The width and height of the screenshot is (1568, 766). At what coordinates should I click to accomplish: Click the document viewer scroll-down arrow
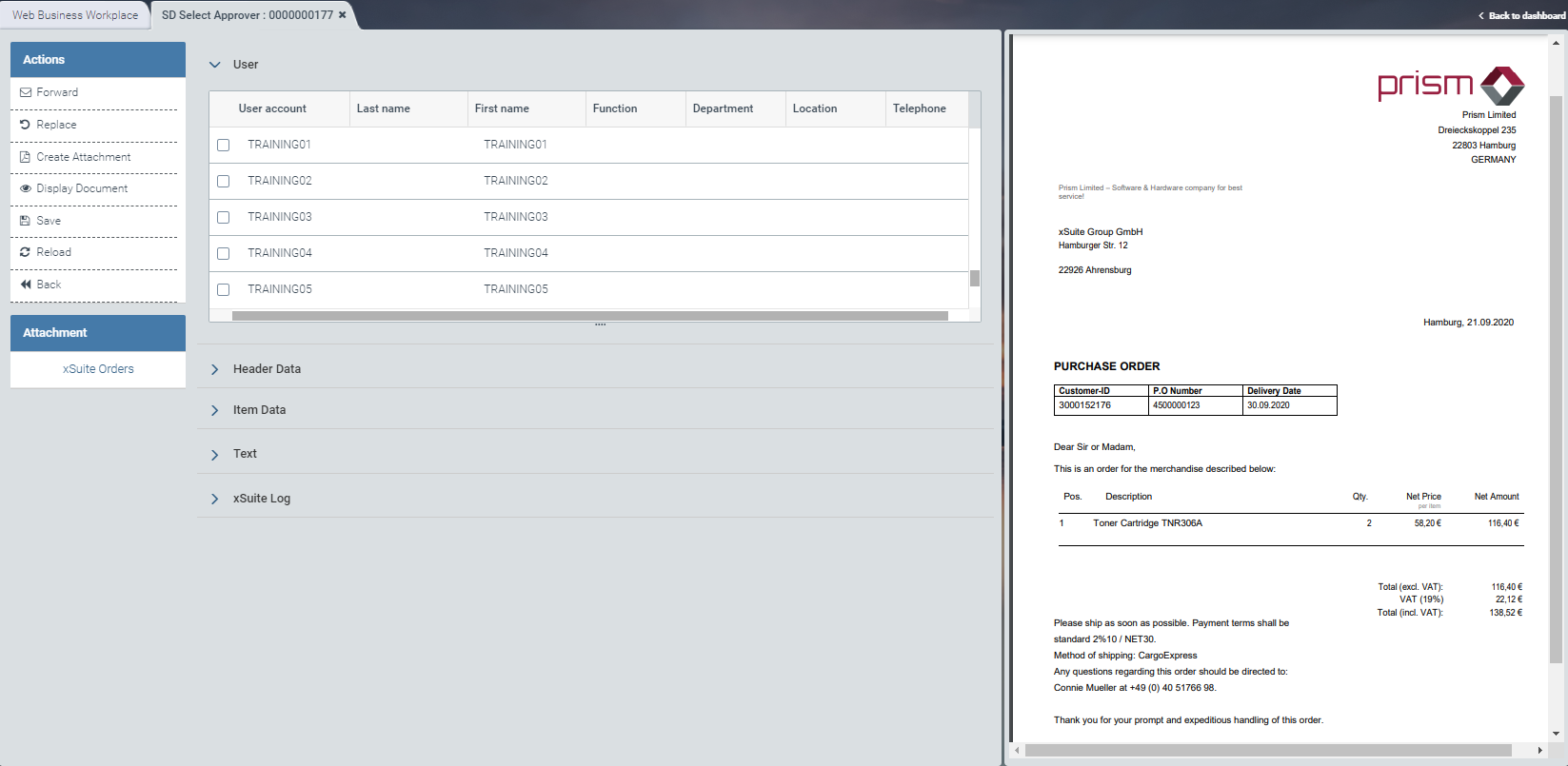1557,734
